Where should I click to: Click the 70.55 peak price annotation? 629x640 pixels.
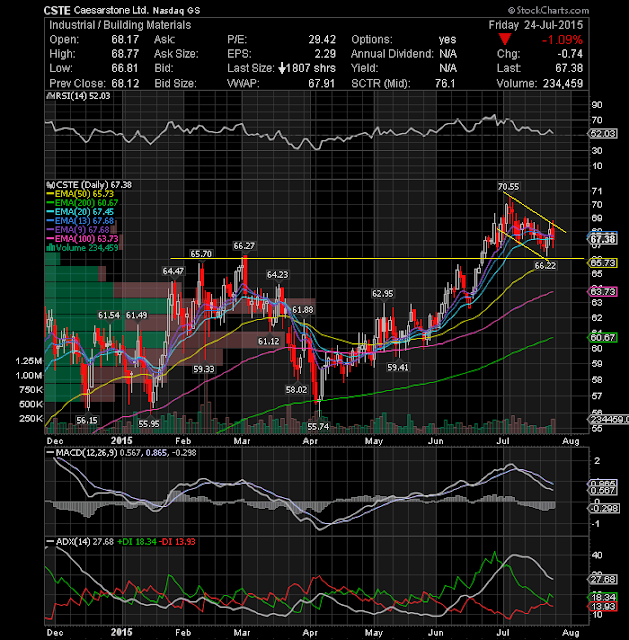coord(508,187)
